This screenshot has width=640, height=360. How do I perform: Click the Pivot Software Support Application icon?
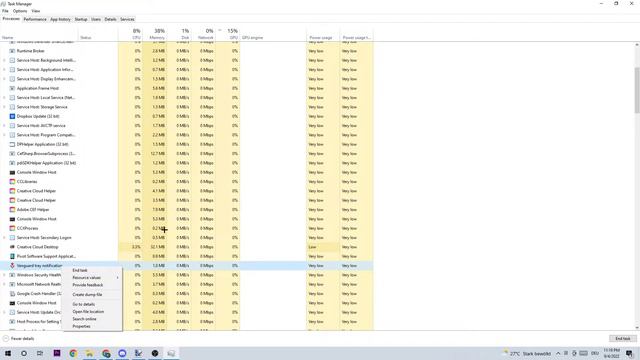[x=12, y=256]
